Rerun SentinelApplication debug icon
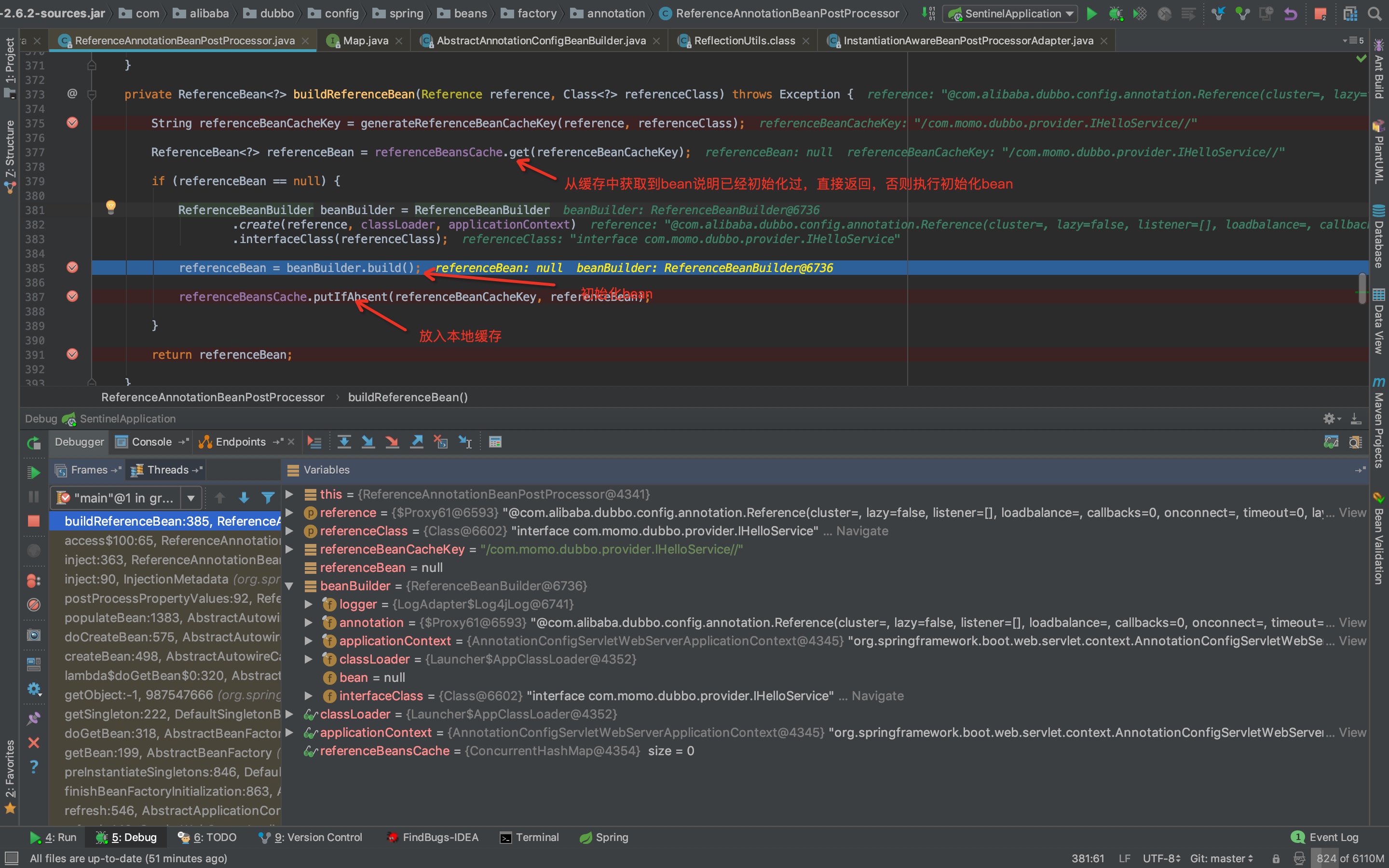 (34, 443)
